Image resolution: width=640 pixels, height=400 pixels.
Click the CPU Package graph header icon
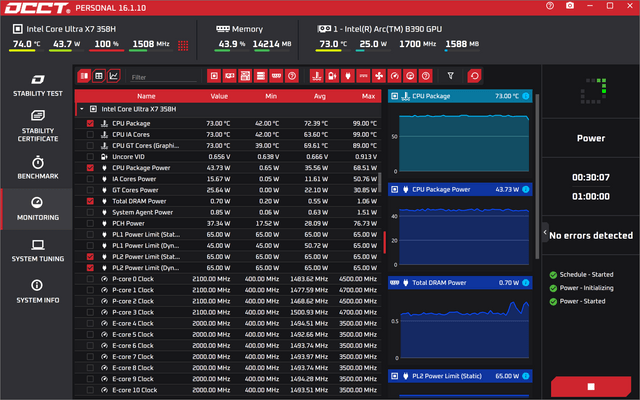pos(394,96)
